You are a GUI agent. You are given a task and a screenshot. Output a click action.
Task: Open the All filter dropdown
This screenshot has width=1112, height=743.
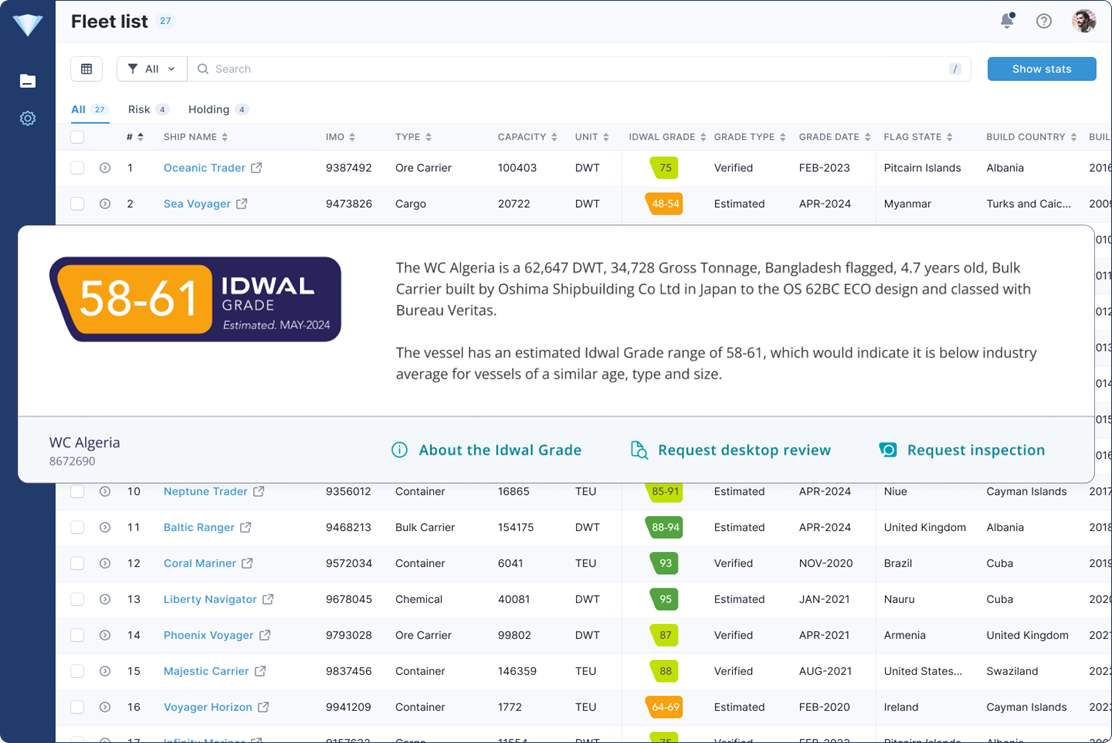click(152, 69)
